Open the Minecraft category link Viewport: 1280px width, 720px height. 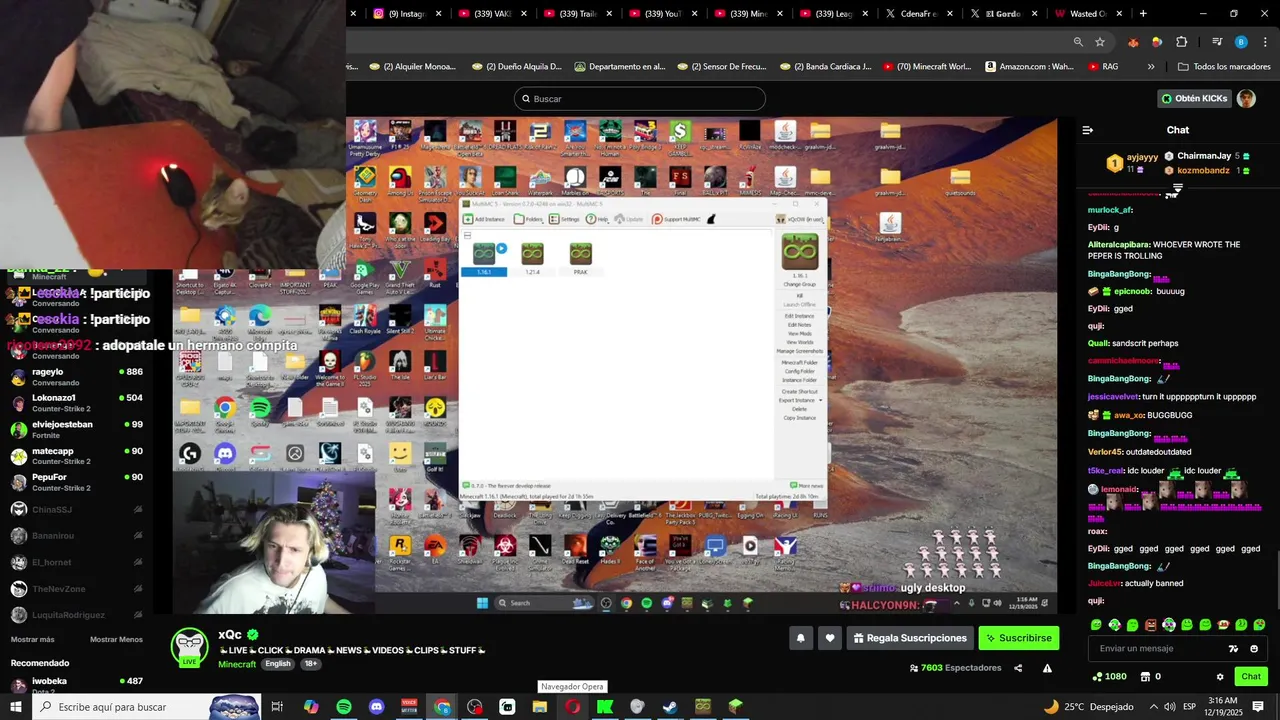tap(237, 664)
